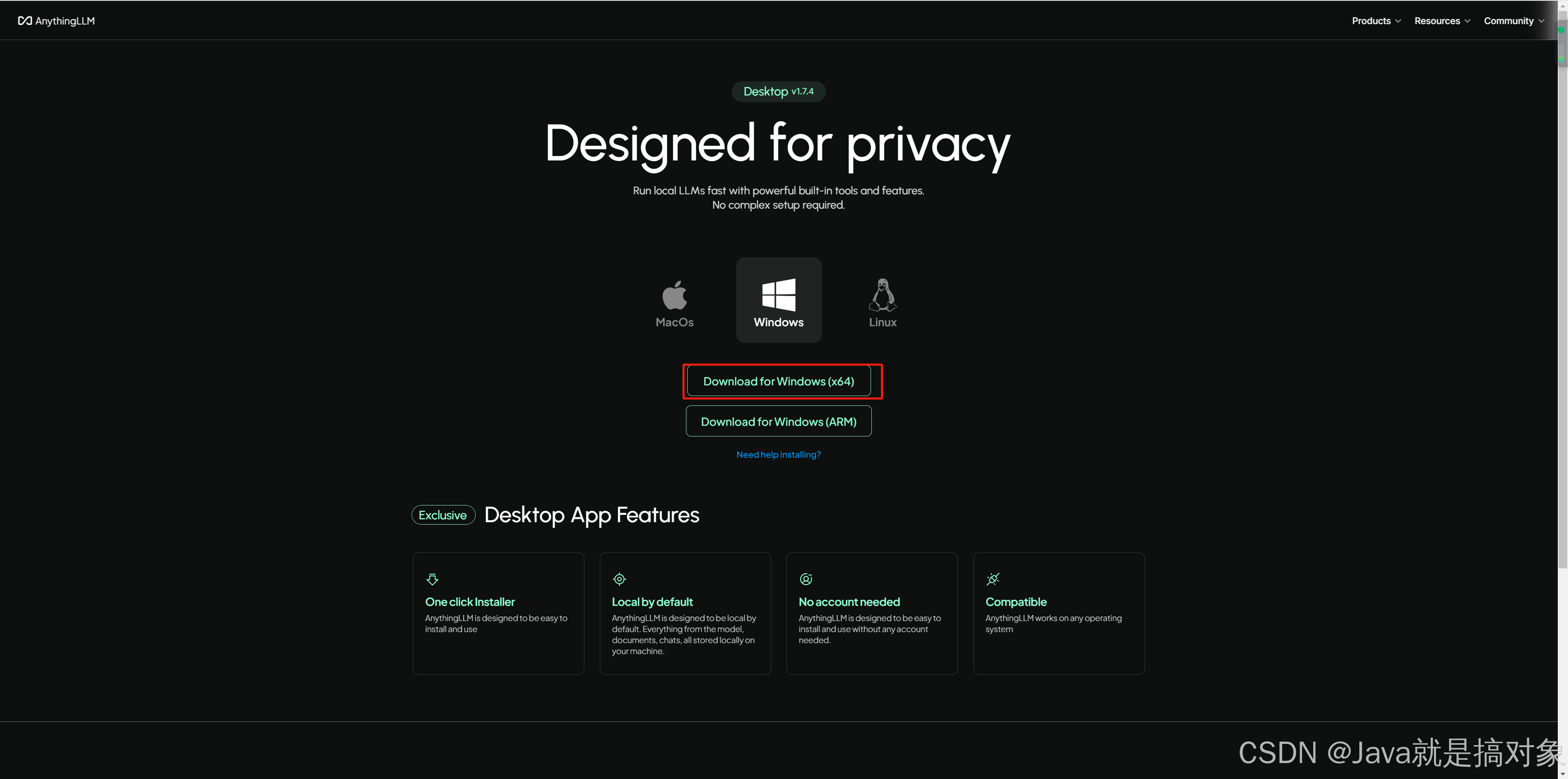
Task: Open the Need help installing link
Action: (x=779, y=454)
